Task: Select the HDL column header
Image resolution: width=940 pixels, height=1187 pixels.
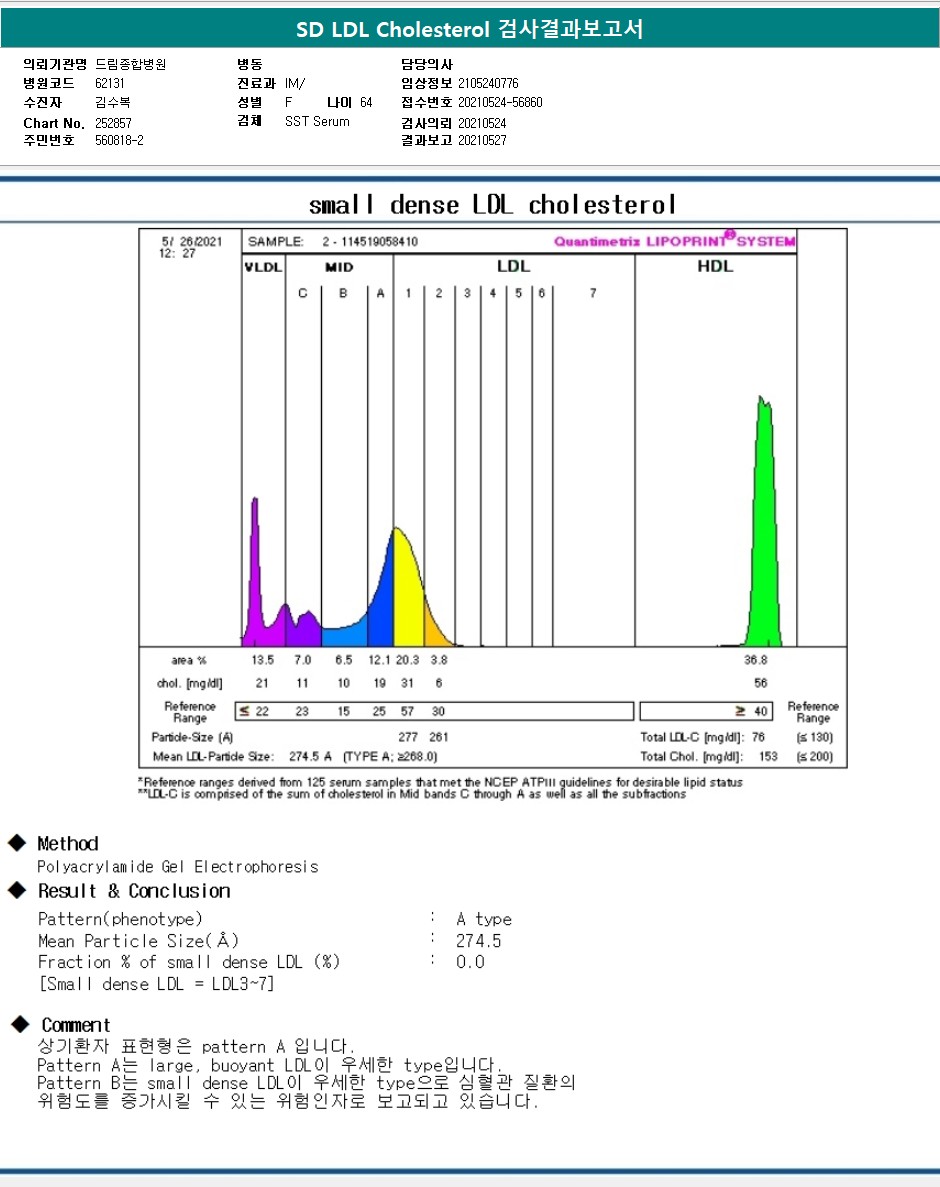Action: (715, 267)
